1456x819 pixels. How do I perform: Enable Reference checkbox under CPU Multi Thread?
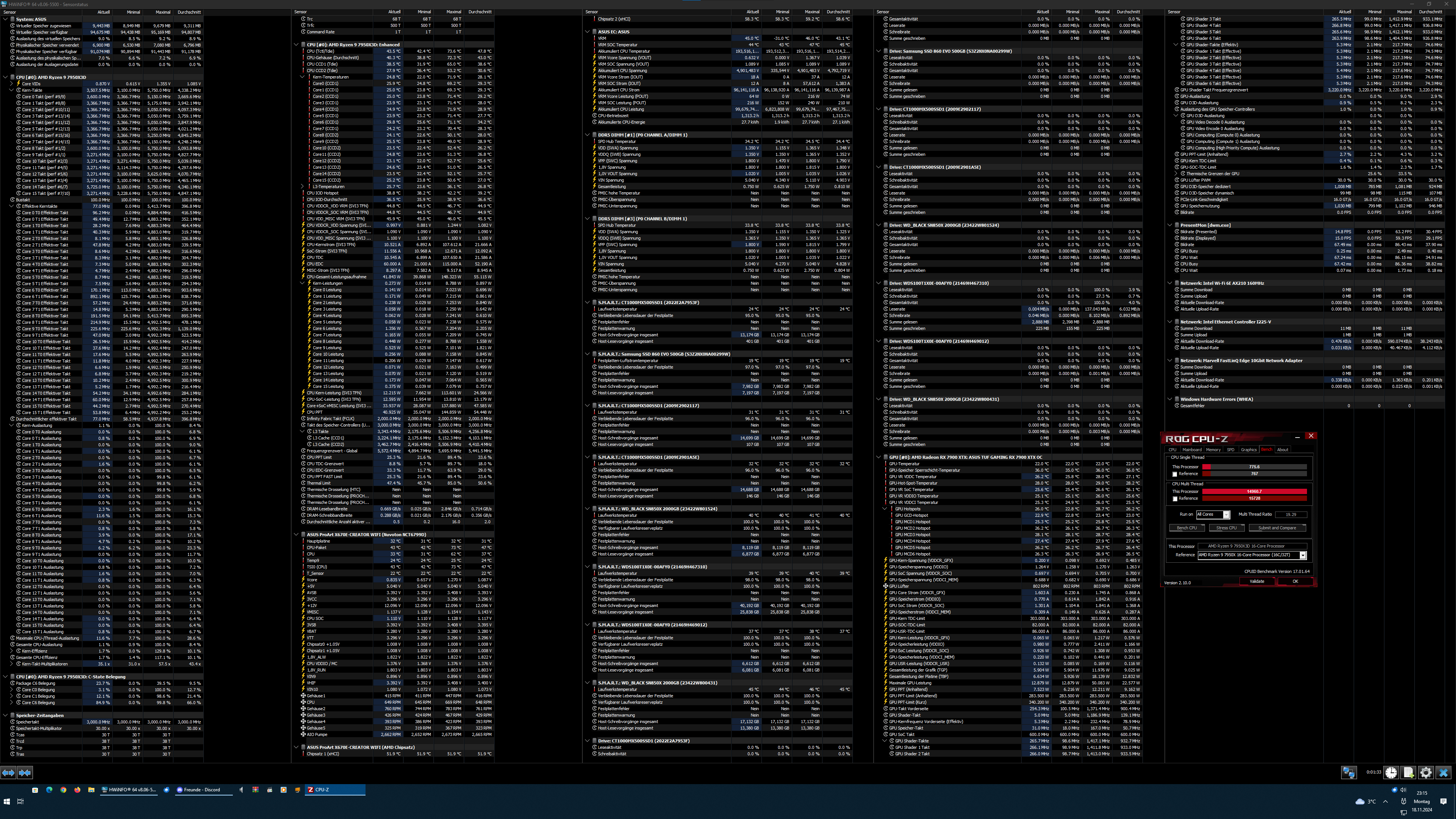[1175, 499]
